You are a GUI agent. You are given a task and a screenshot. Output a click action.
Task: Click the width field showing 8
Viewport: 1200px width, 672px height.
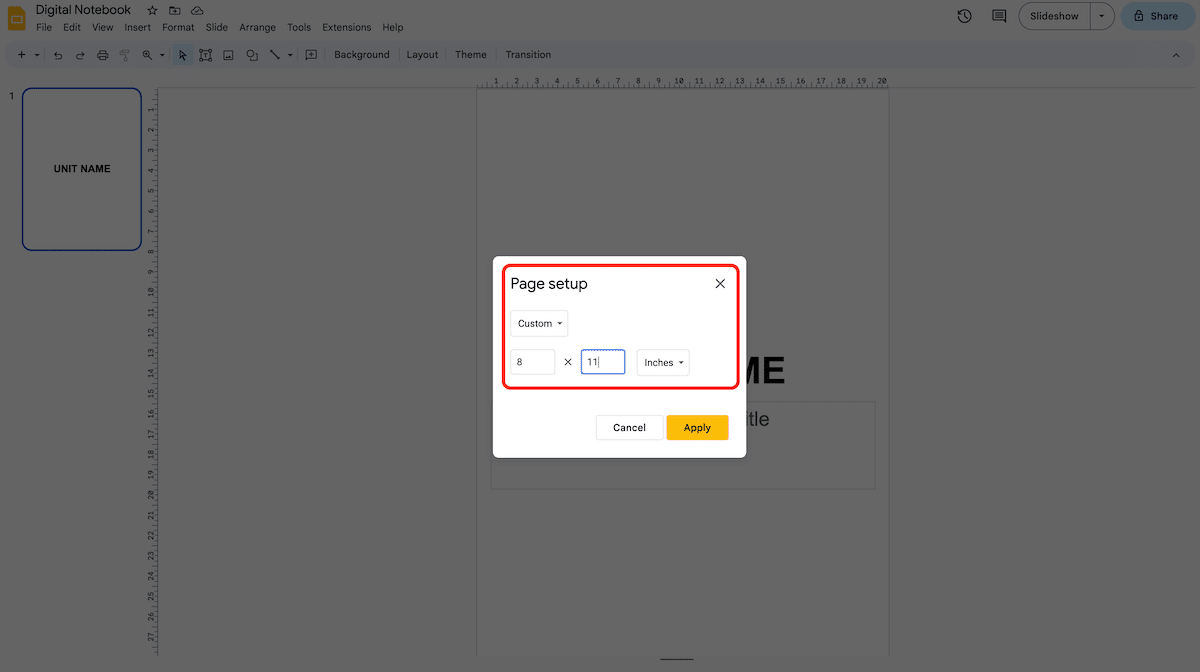(533, 362)
